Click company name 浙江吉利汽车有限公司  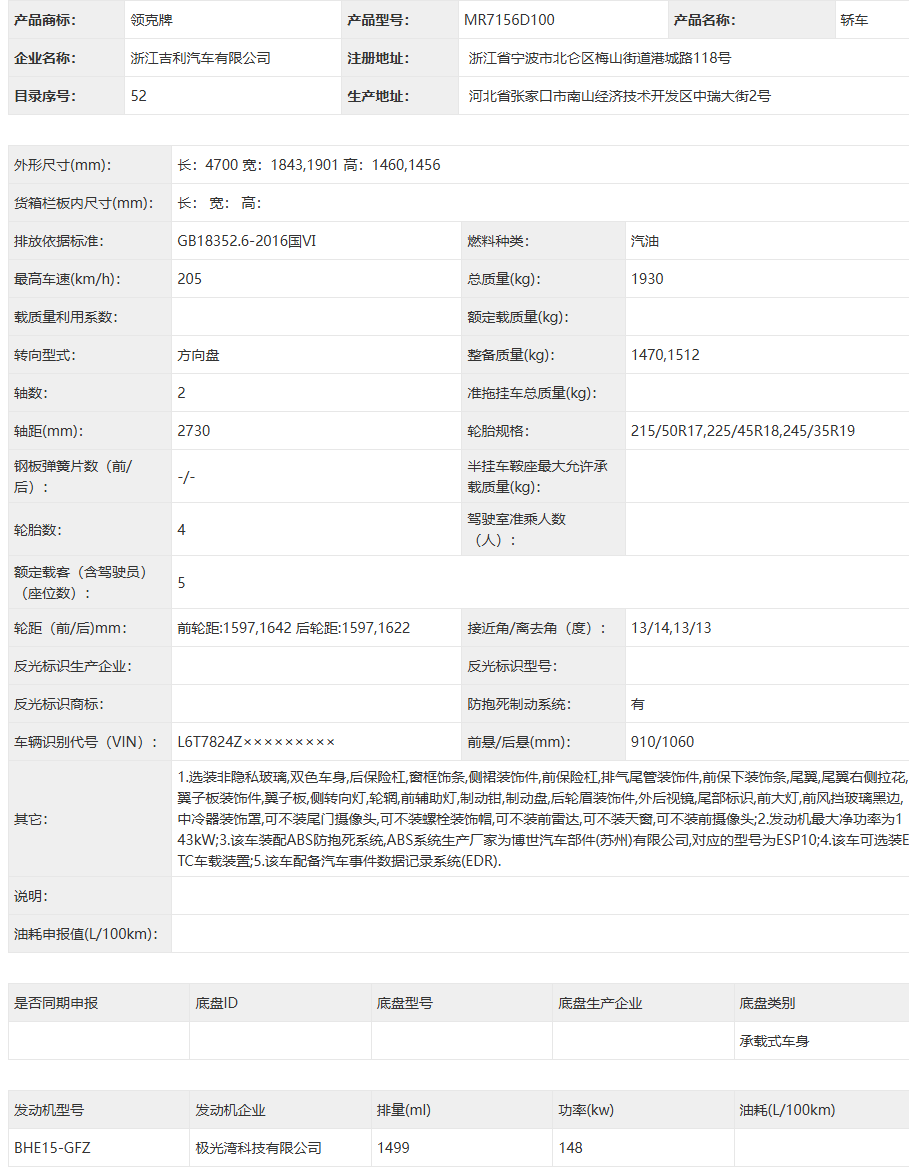(x=200, y=58)
